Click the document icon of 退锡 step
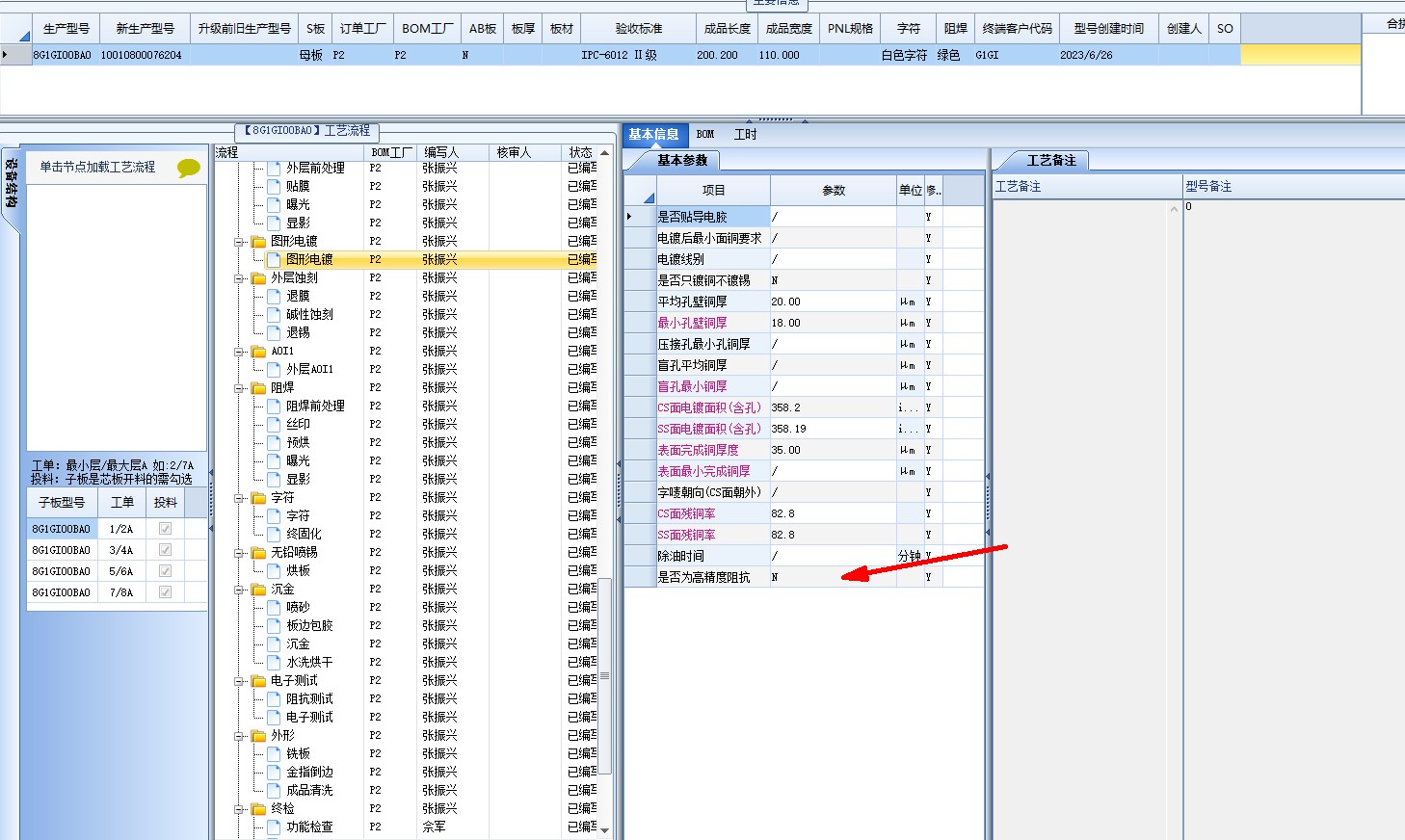1405x840 pixels. 274,332
